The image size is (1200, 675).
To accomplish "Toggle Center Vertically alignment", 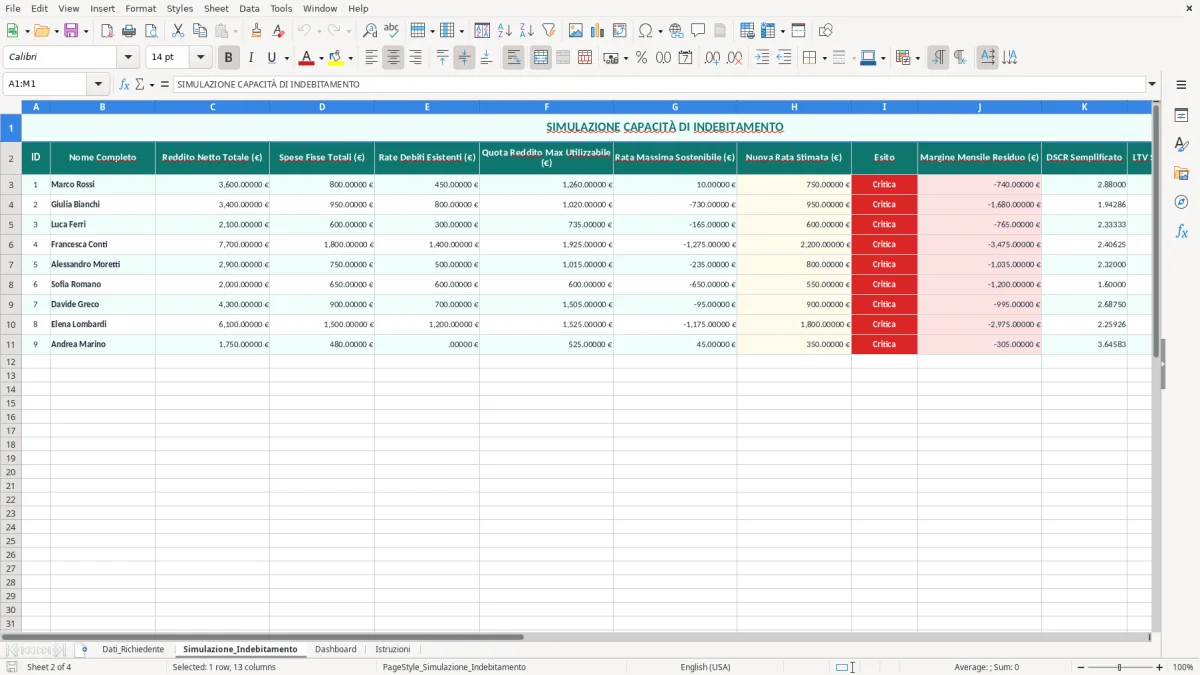I will (x=464, y=58).
